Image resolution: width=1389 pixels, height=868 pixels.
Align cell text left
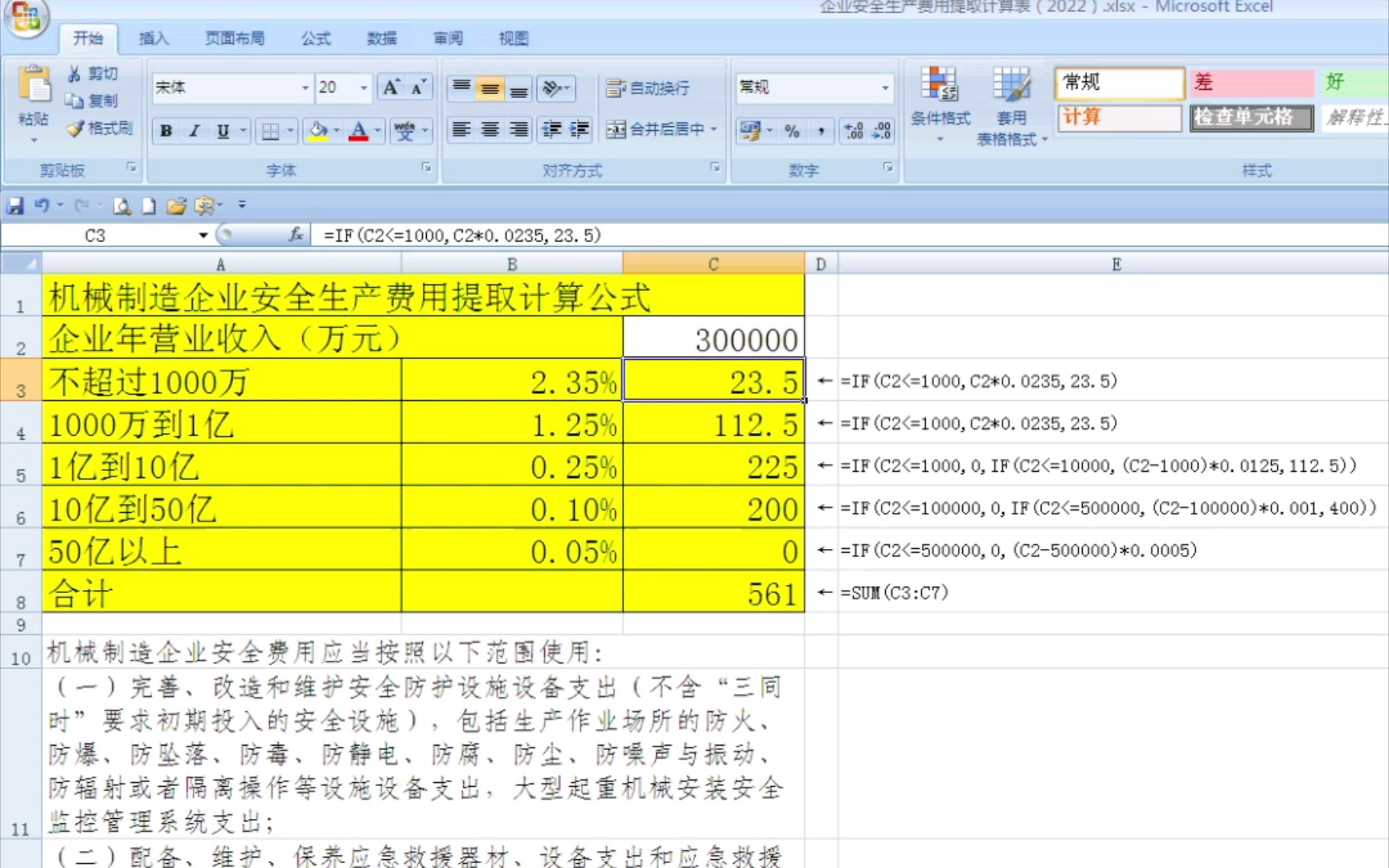pyautogui.click(x=461, y=129)
